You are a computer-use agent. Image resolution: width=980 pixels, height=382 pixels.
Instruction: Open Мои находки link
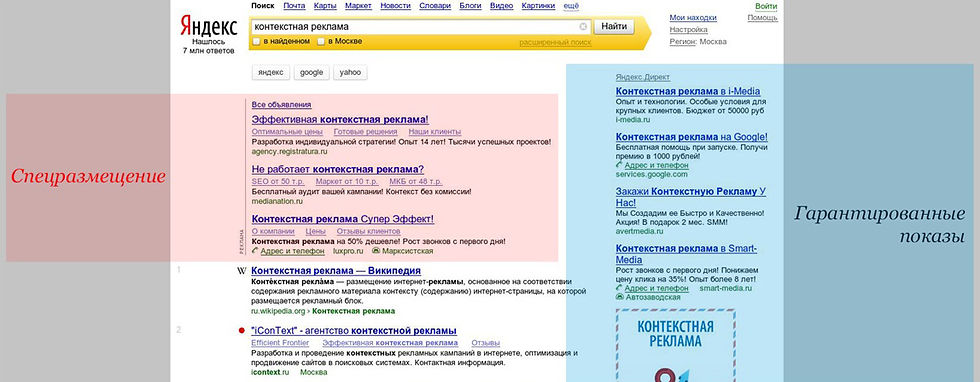pyautogui.click(x=693, y=18)
